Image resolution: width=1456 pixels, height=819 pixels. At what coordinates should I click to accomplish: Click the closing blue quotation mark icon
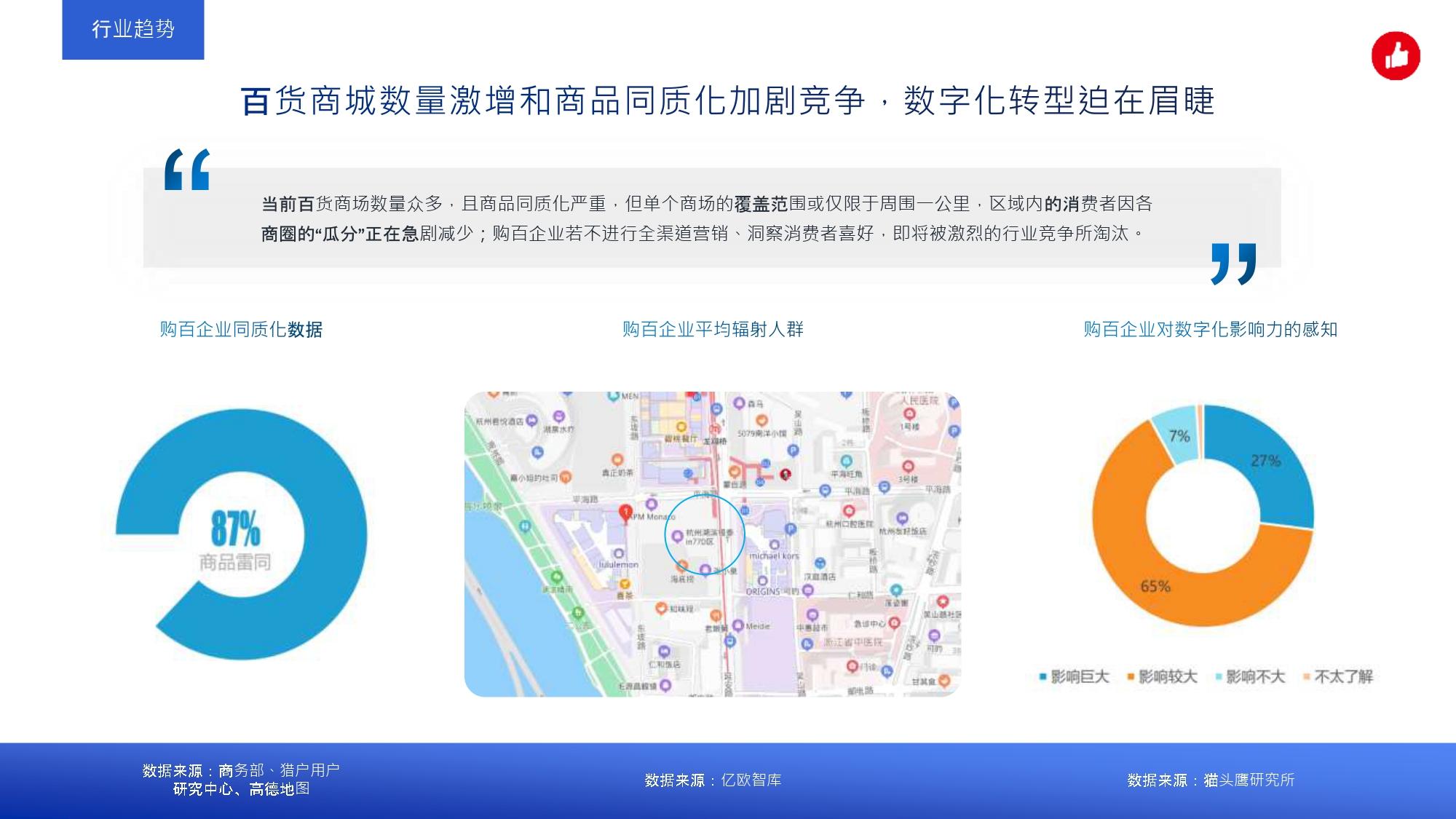pos(1233,264)
